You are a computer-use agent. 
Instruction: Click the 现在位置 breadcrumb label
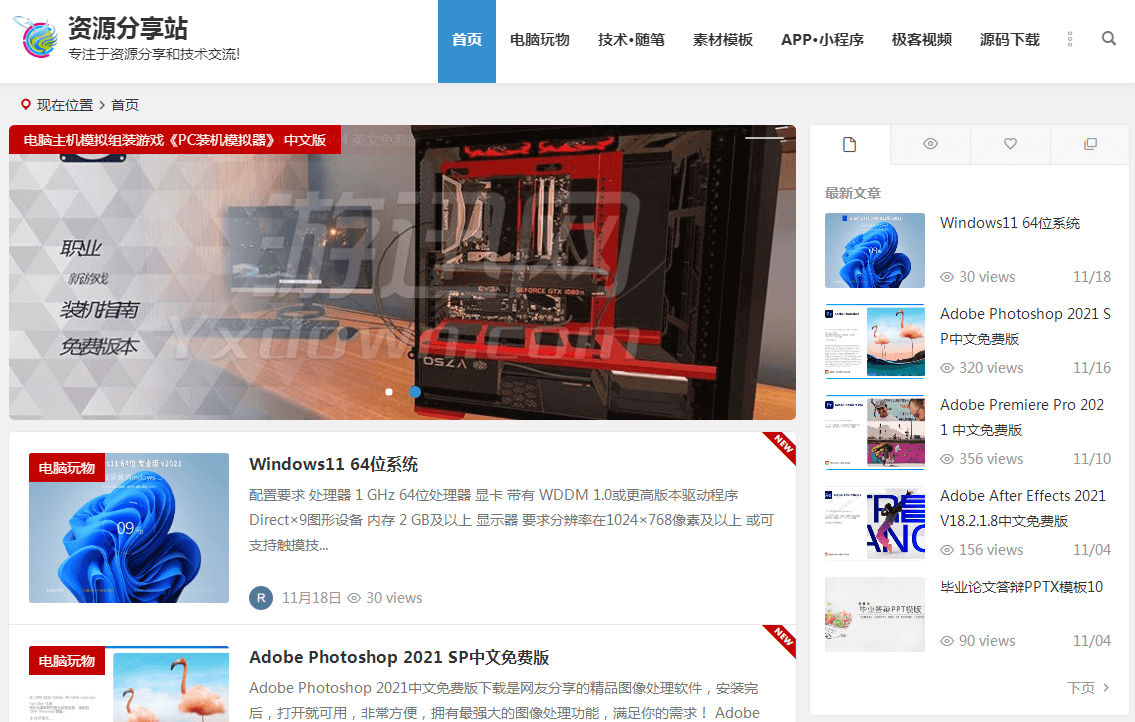(x=65, y=105)
